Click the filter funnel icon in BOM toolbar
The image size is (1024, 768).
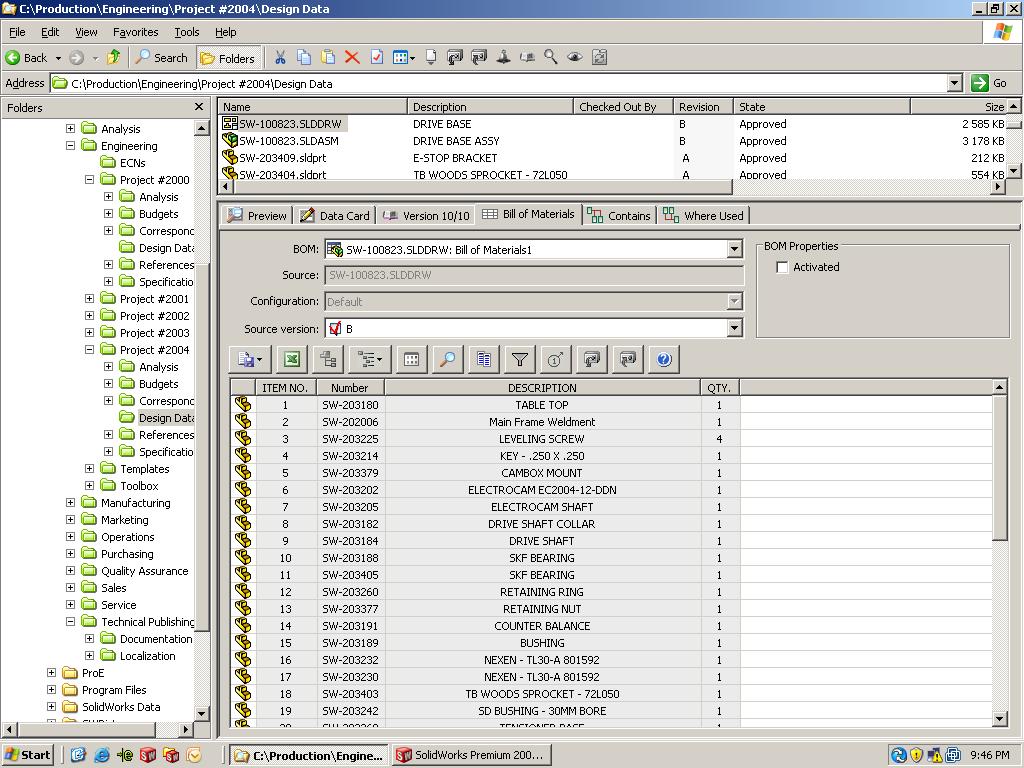pos(519,360)
